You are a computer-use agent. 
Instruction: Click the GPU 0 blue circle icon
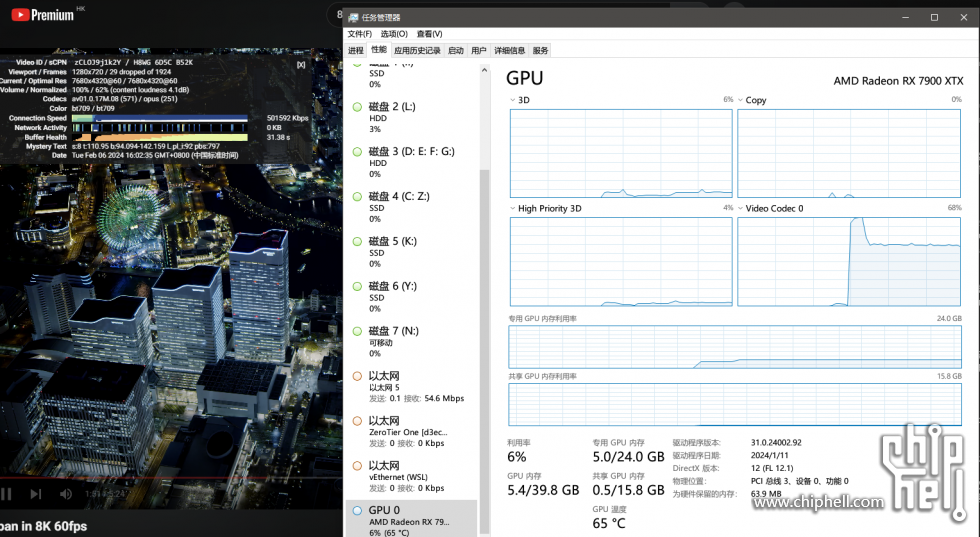(x=358, y=511)
